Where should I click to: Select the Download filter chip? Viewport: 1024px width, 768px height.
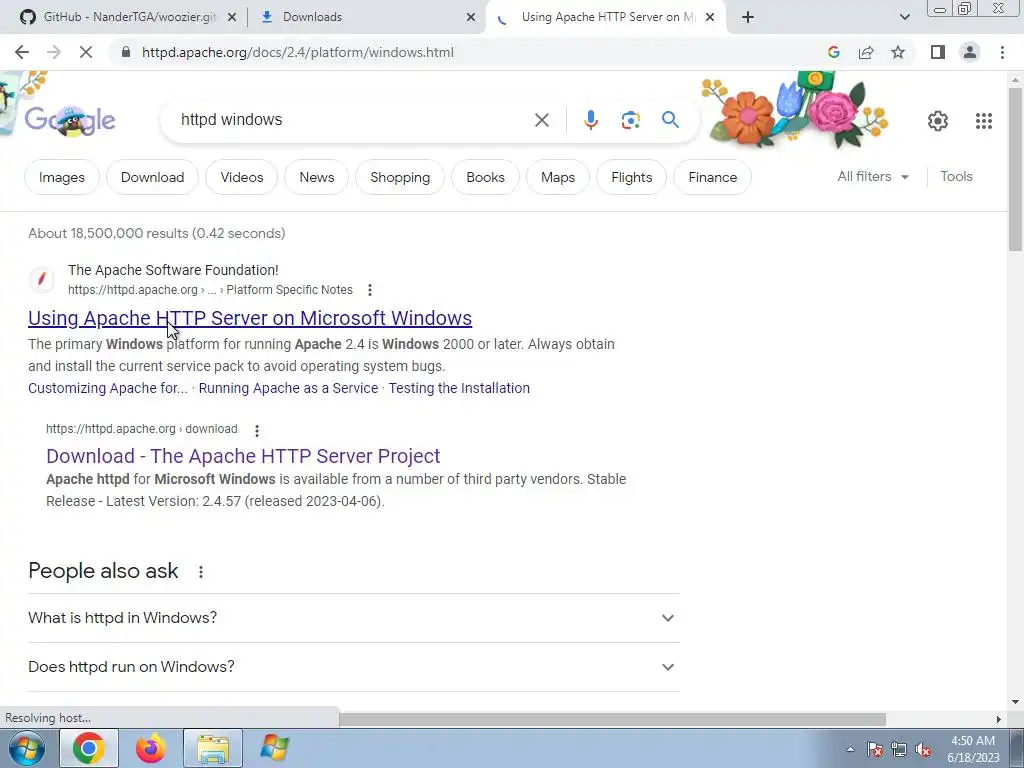(x=152, y=177)
